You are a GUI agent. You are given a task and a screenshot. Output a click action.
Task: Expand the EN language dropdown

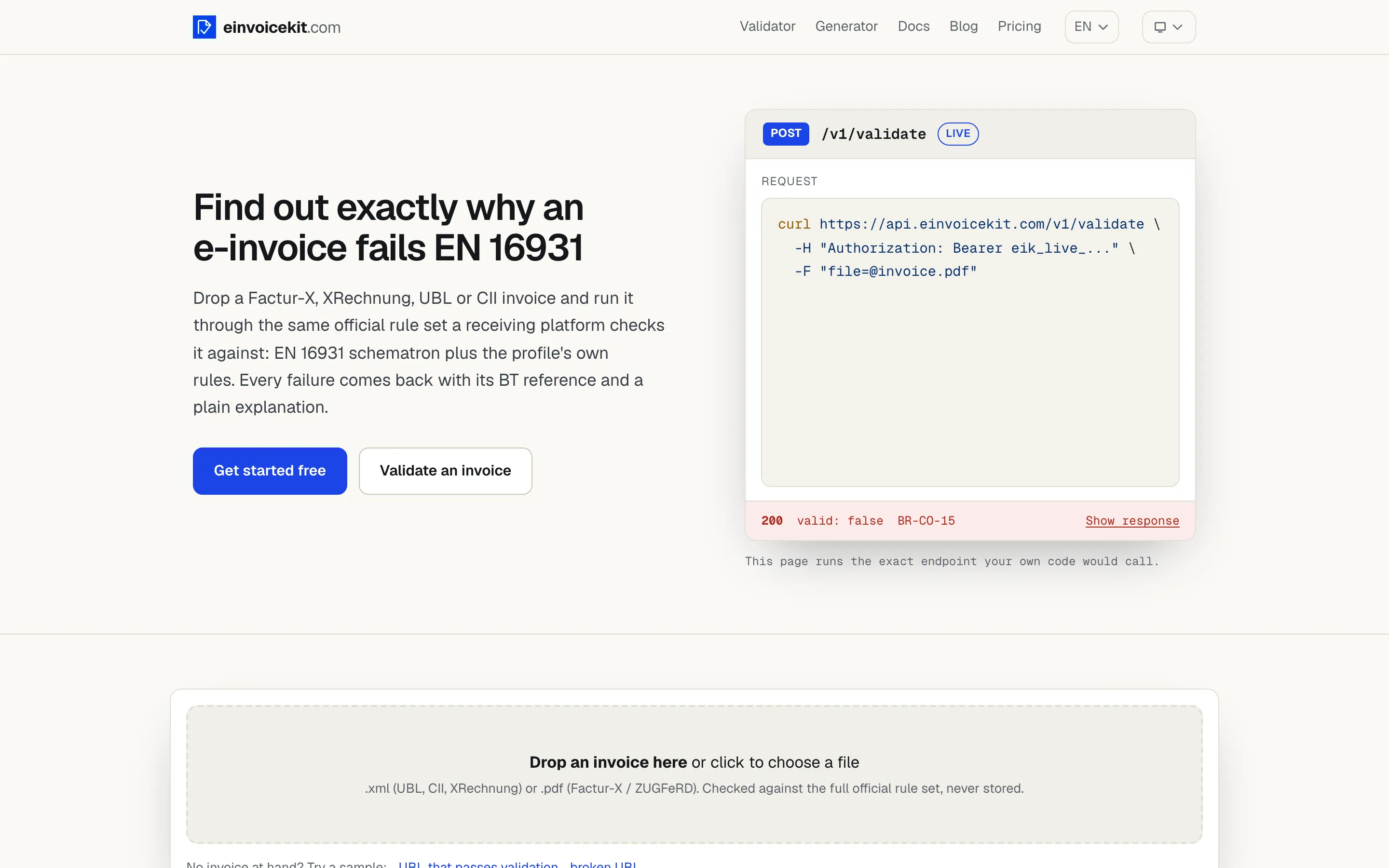click(x=1091, y=27)
